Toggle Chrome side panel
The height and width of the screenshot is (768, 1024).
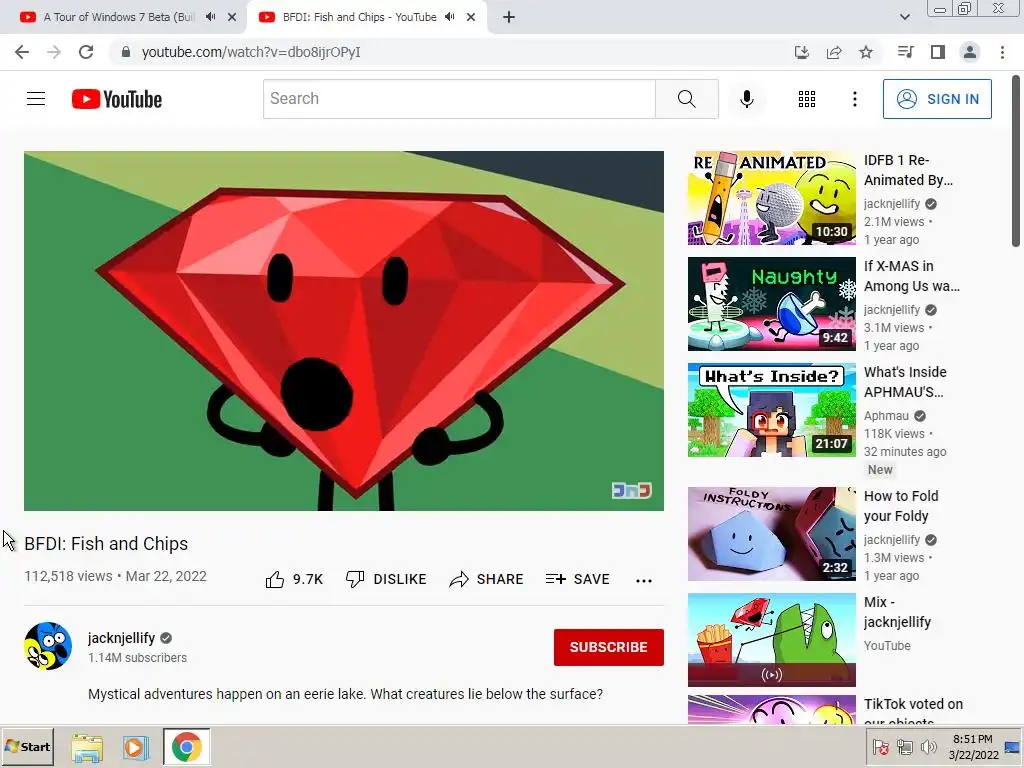[x=938, y=52]
